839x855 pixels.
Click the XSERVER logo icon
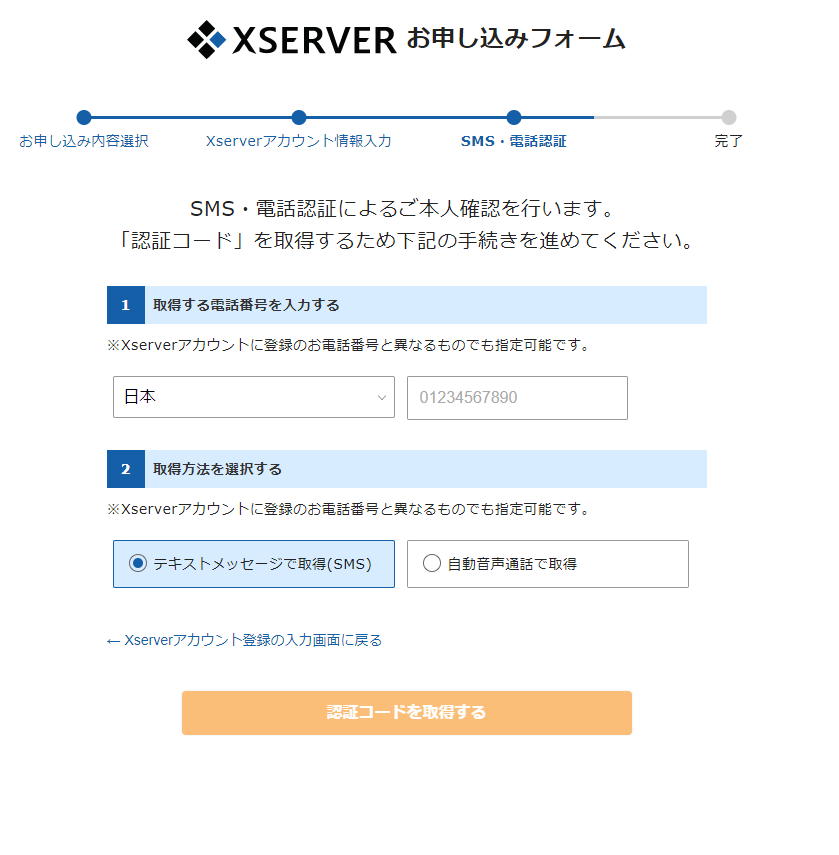(206, 39)
